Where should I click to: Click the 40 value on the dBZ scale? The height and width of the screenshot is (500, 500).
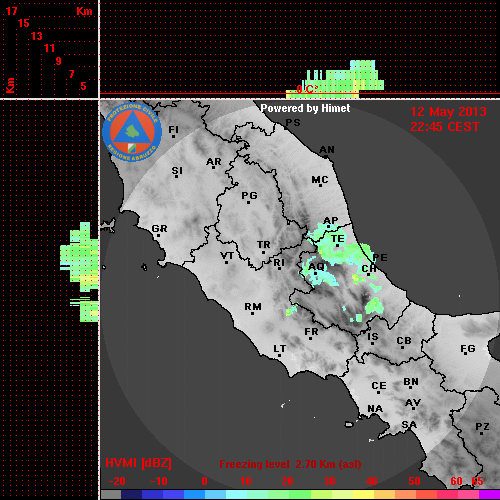371,481
